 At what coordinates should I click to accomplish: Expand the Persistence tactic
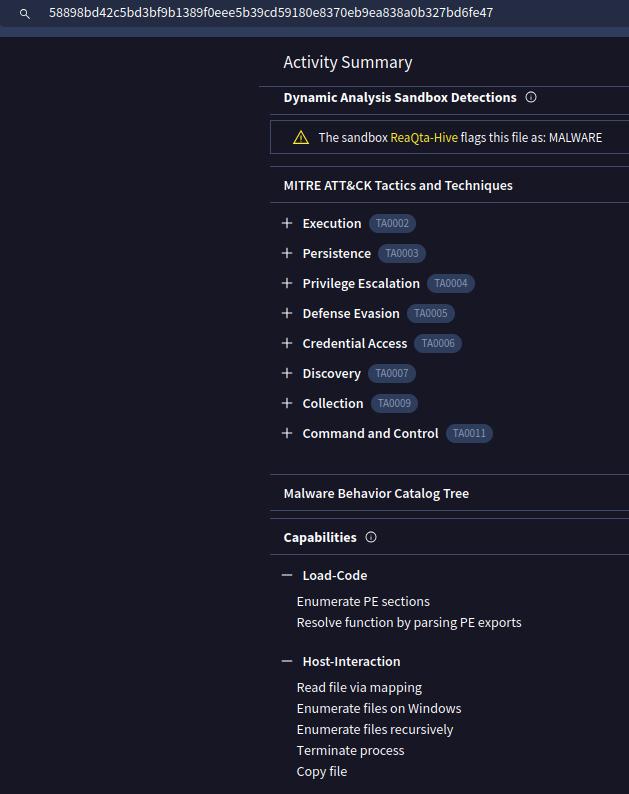tap(287, 253)
